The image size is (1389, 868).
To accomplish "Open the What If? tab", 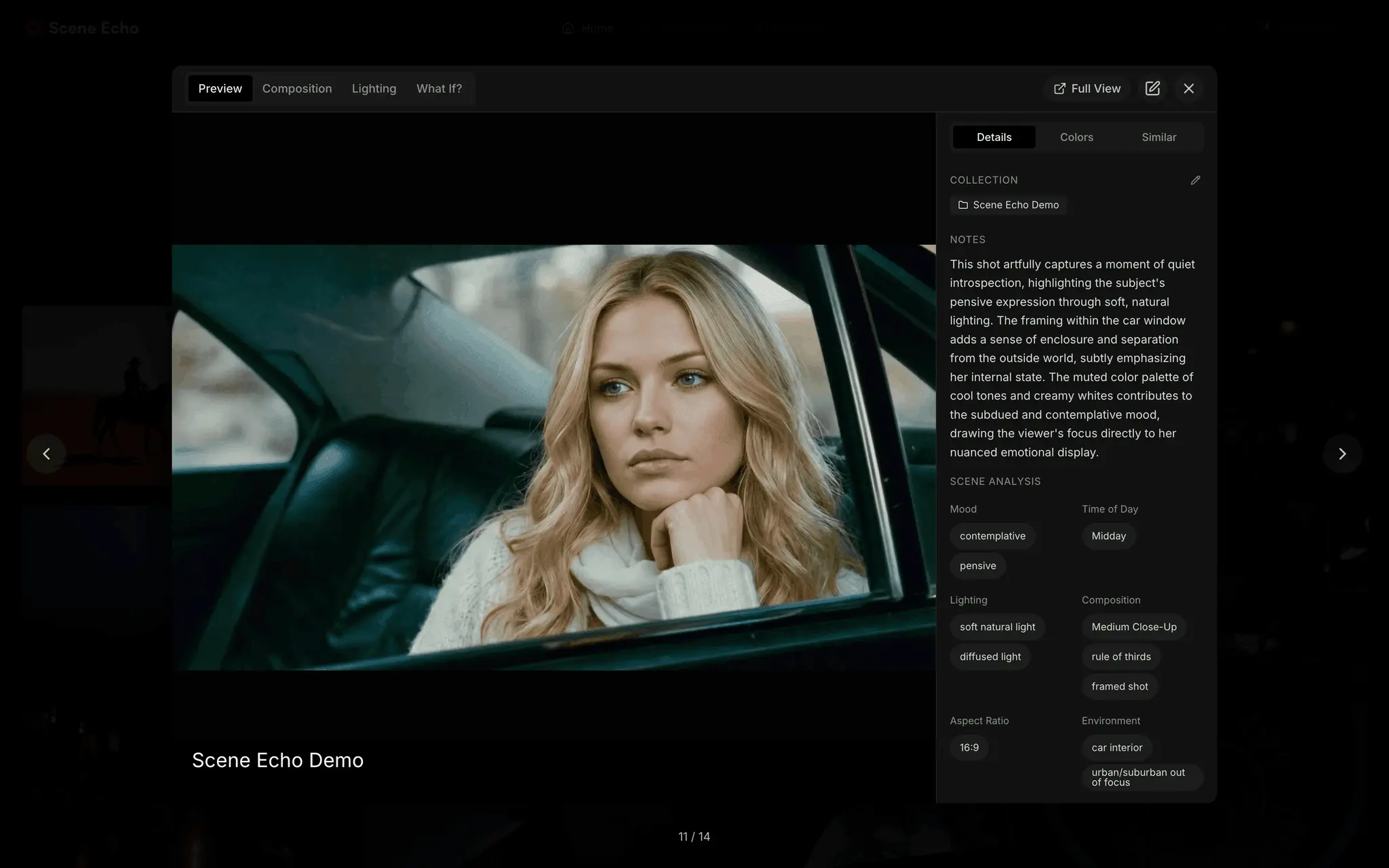I will (439, 89).
